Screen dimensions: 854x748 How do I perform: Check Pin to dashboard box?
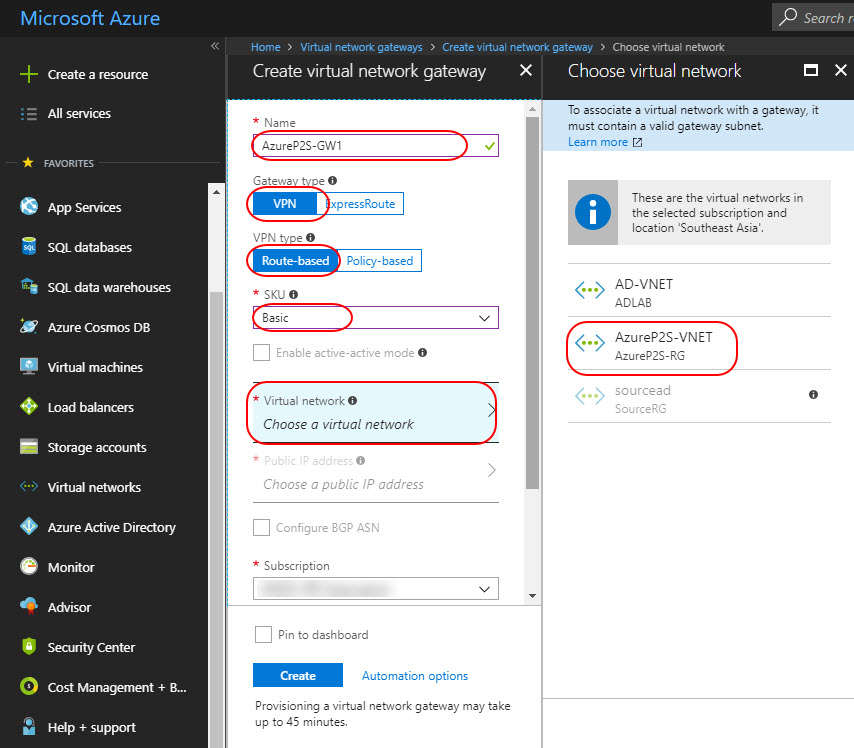point(264,634)
